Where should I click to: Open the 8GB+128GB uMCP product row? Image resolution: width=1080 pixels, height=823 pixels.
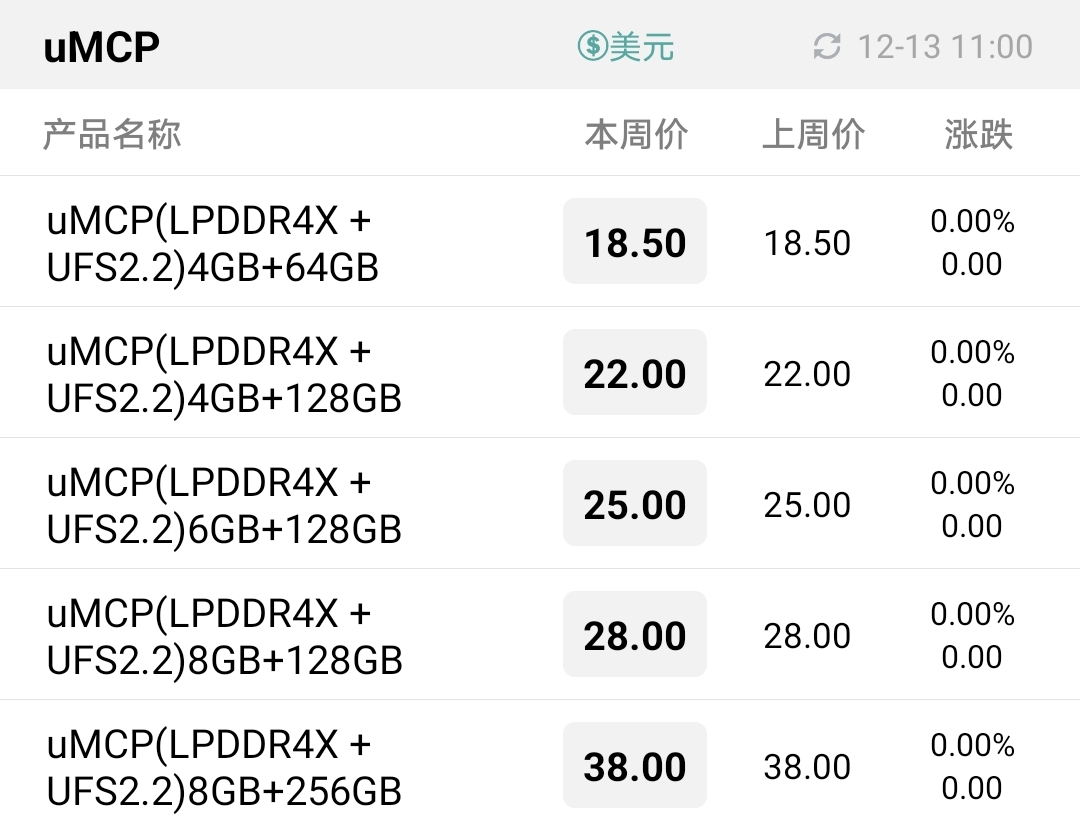coord(540,634)
